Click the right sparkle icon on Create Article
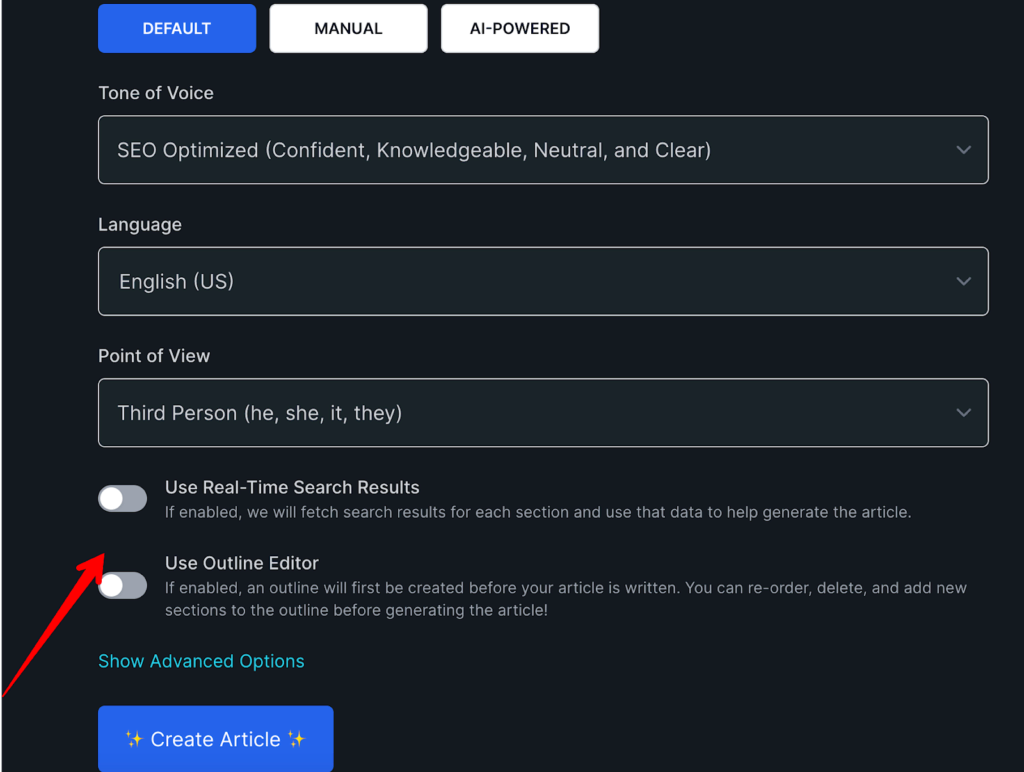 point(296,739)
